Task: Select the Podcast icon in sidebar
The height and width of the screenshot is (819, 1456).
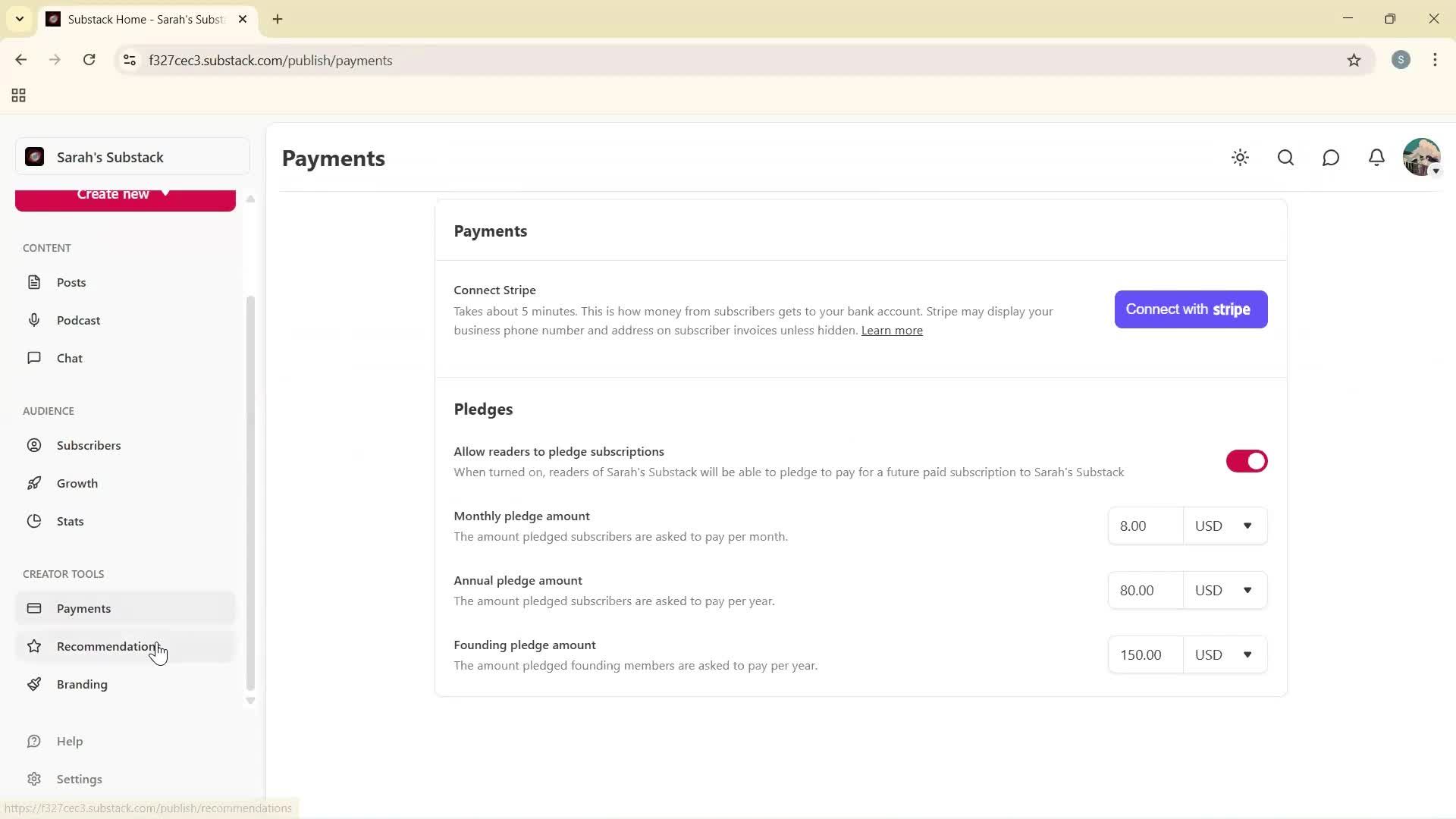Action: pos(36,319)
